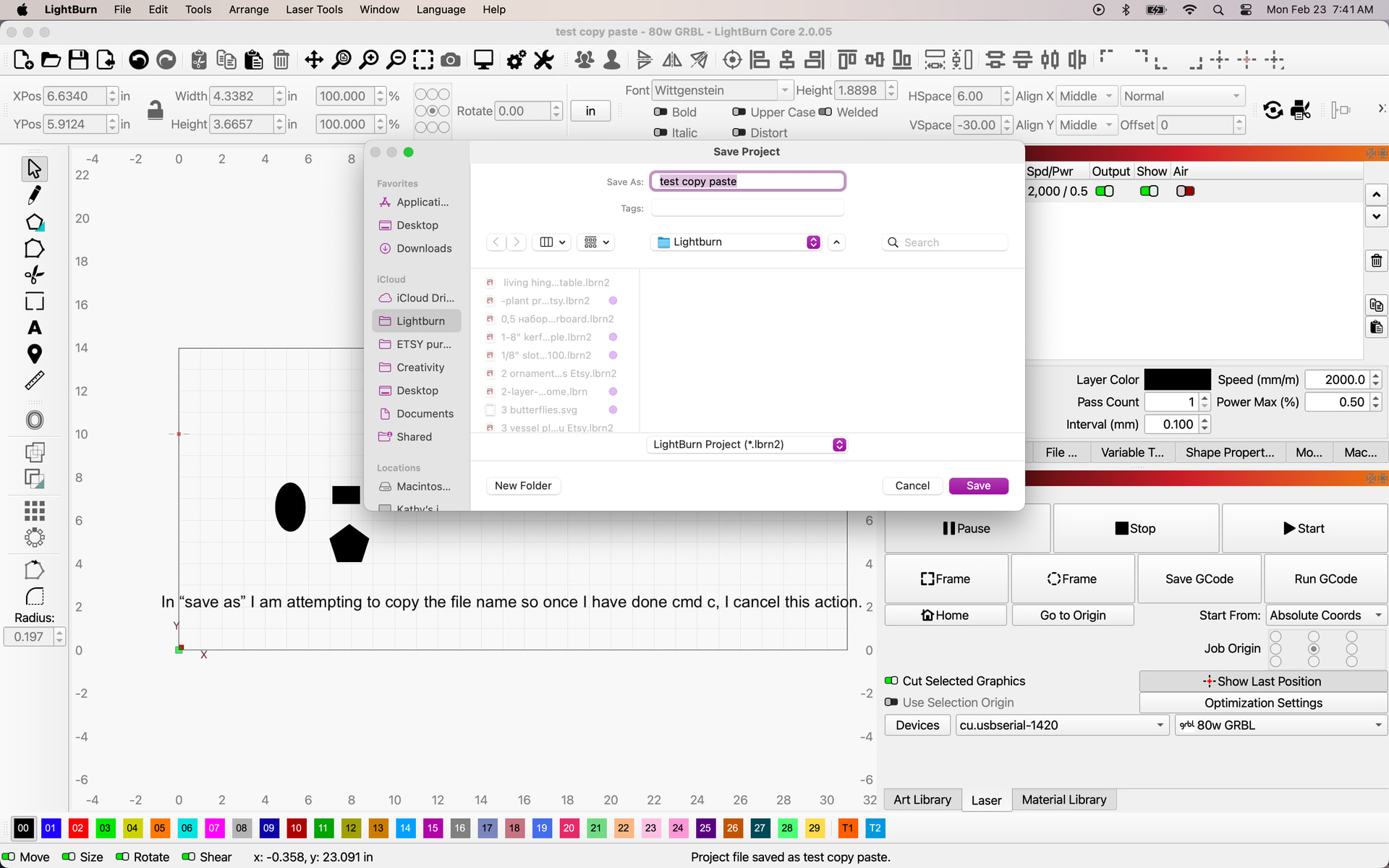Select the Draw Lines pencil tool
Viewport: 1389px width, 868px height.
point(34,195)
